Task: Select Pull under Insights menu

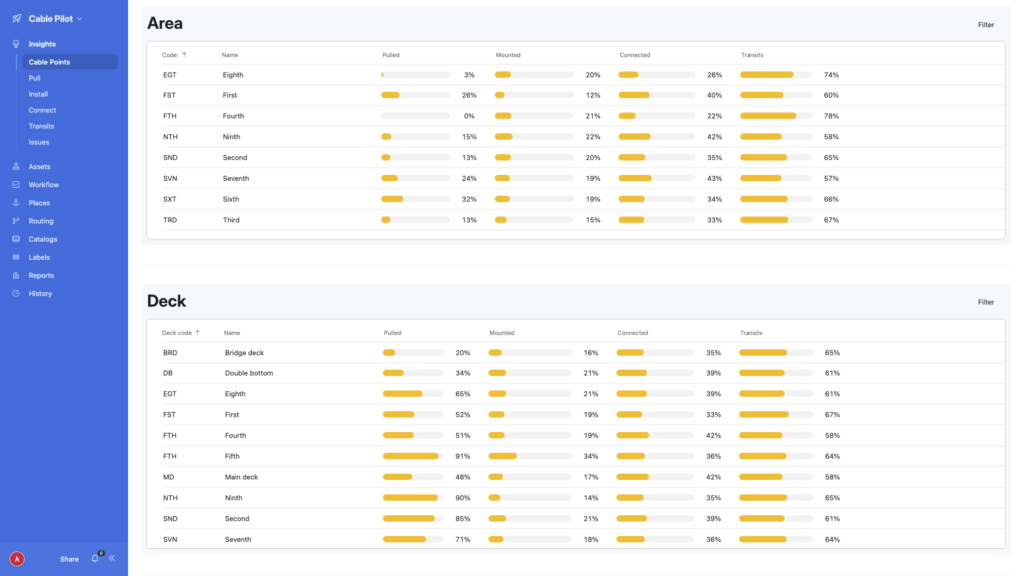Action: pyautogui.click(x=35, y=78)
